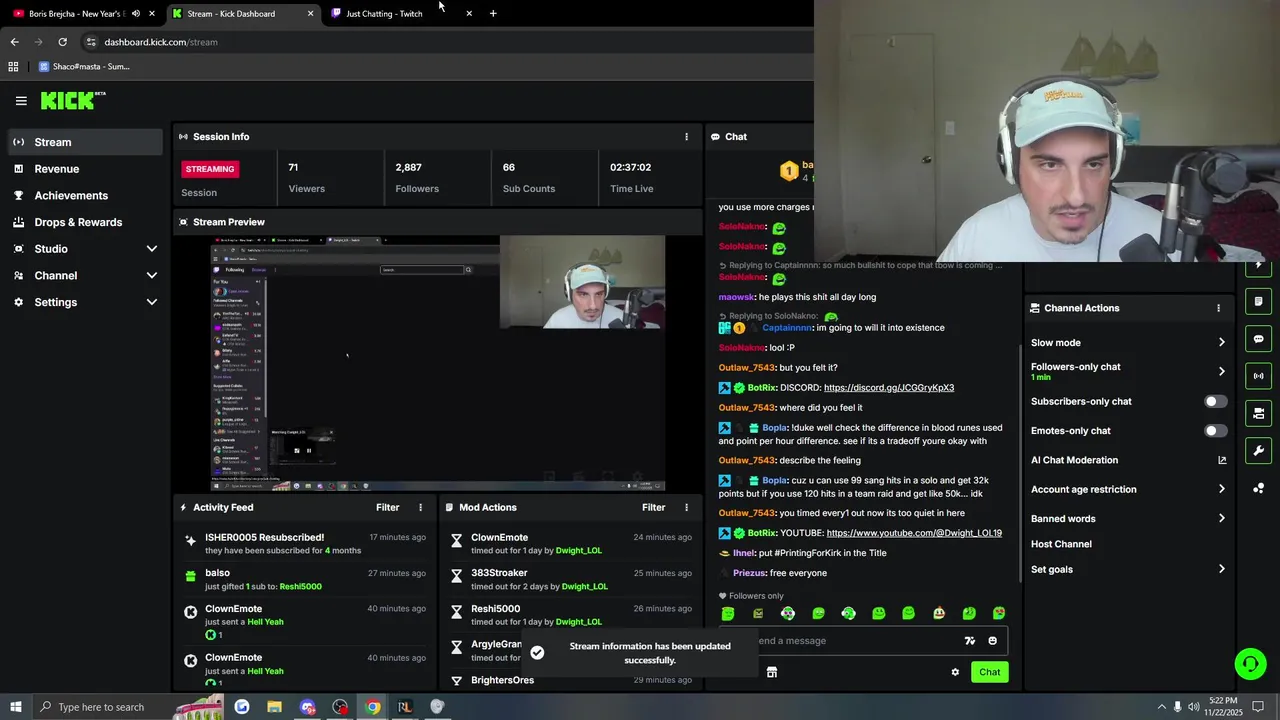Open the shop icon below message box

click(772, 672)
